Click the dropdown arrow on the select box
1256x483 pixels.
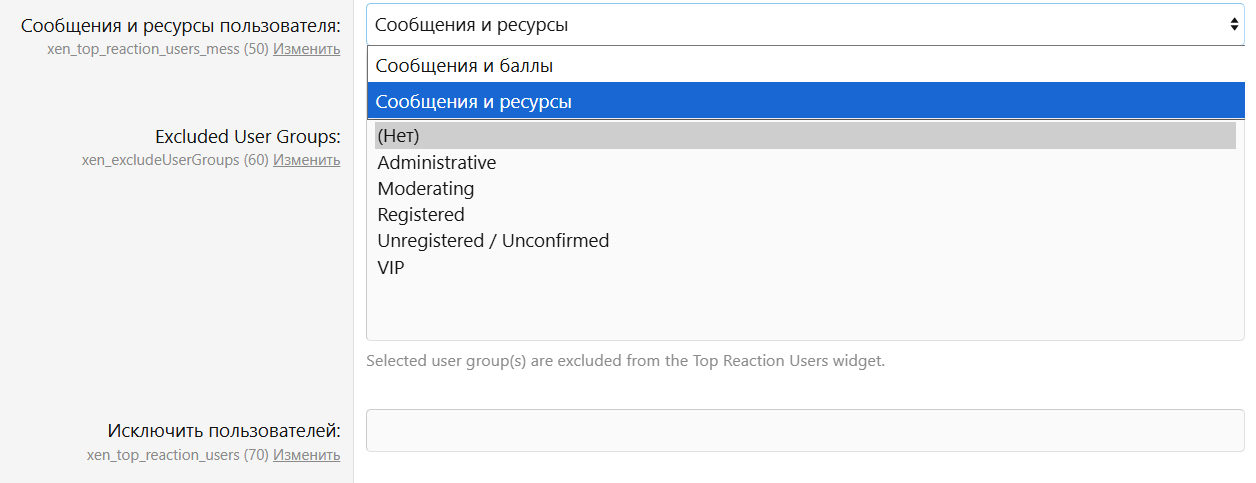click(x=1234, y=25)
